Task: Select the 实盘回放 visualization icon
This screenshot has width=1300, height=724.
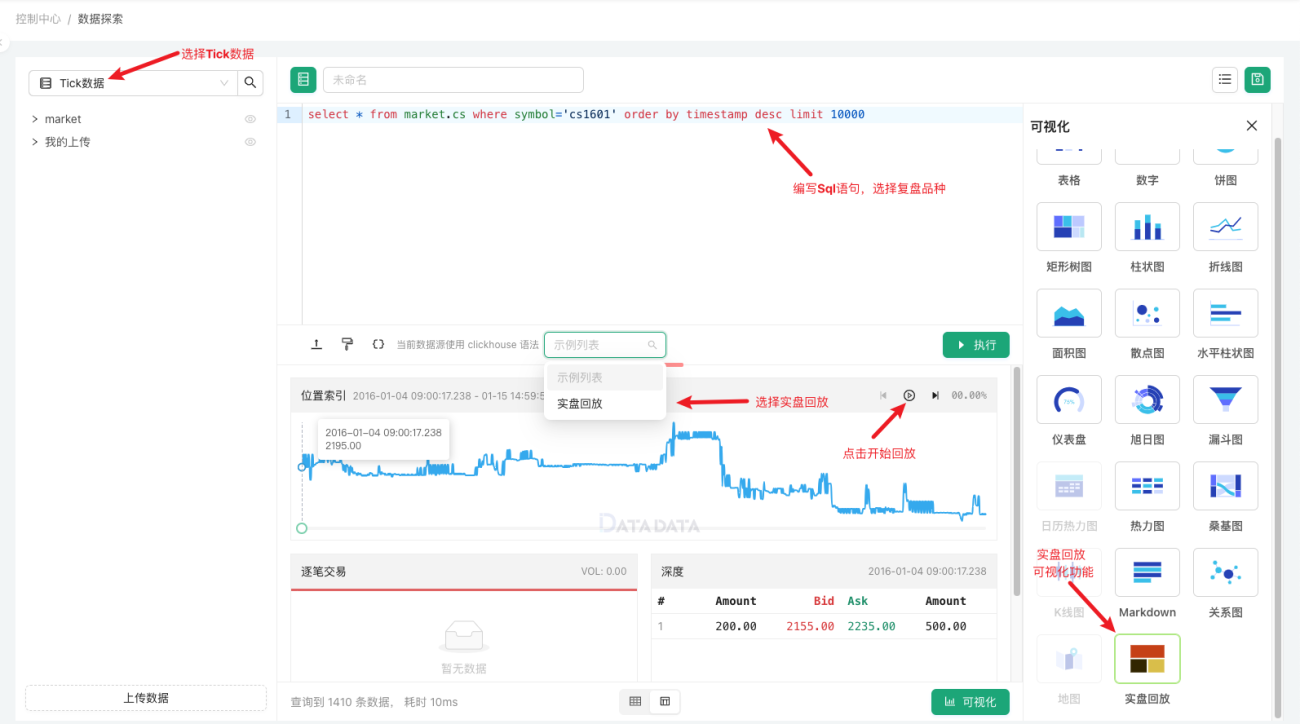Action: coord(1147,659)
